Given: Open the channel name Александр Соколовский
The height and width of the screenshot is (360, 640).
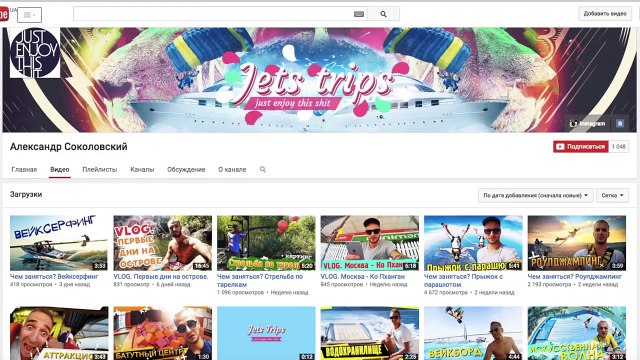Looking at the screenshot, I should pyautogui.click(x=69, y=147).
